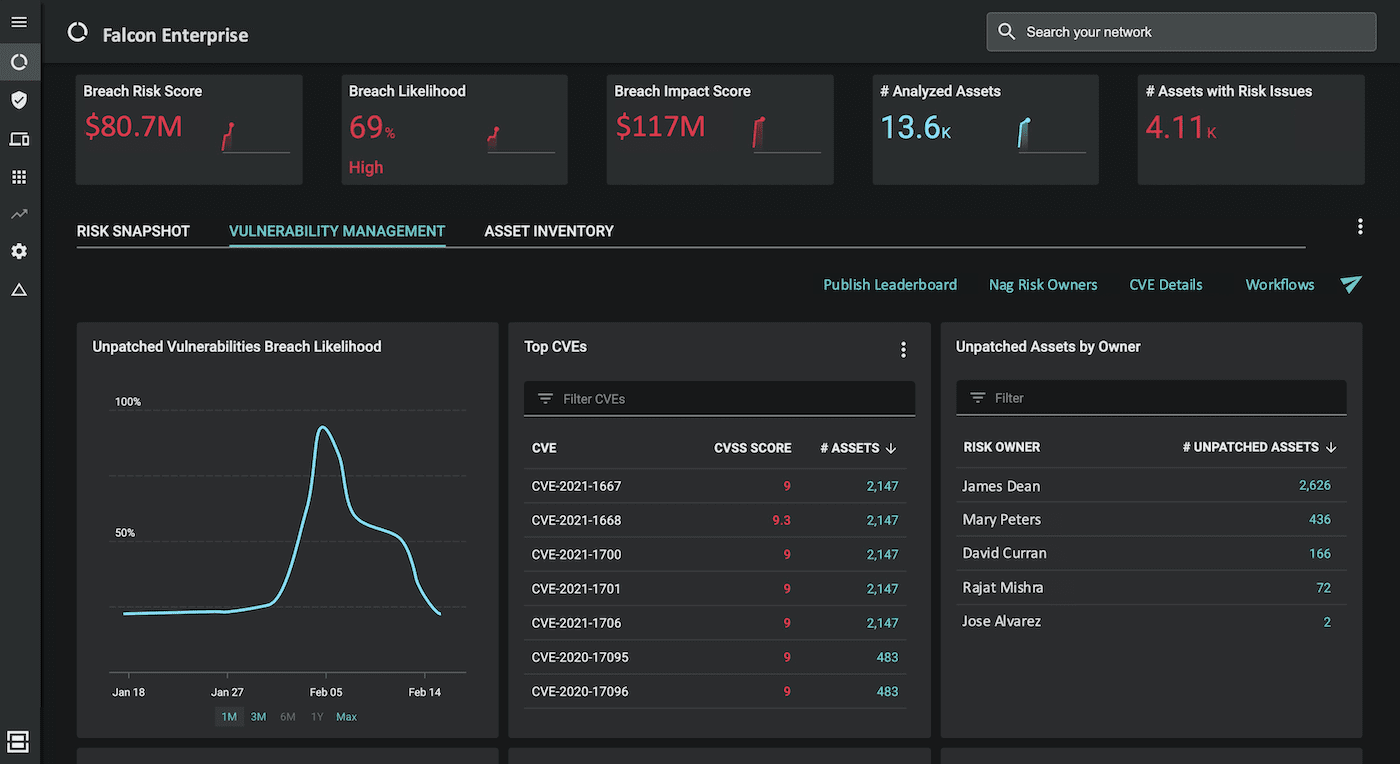Viewport: 1400px width, 764px height.
Task: Select the Max chart range
Action: [346, 717]
